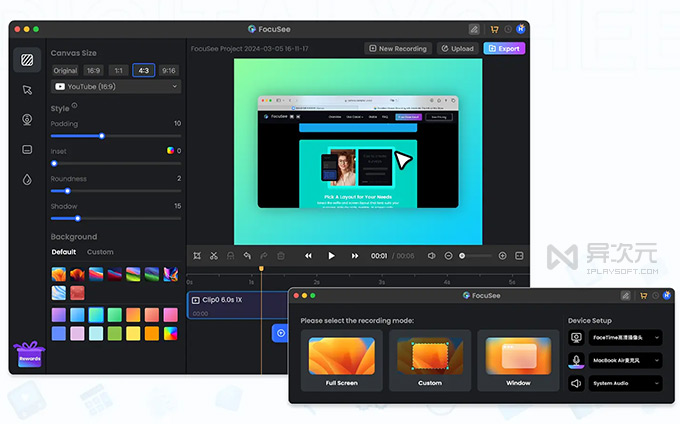Open the user account avatar in main window
Image resolution: width=680 pixels, height=424 pixels.
coord(521,29)
